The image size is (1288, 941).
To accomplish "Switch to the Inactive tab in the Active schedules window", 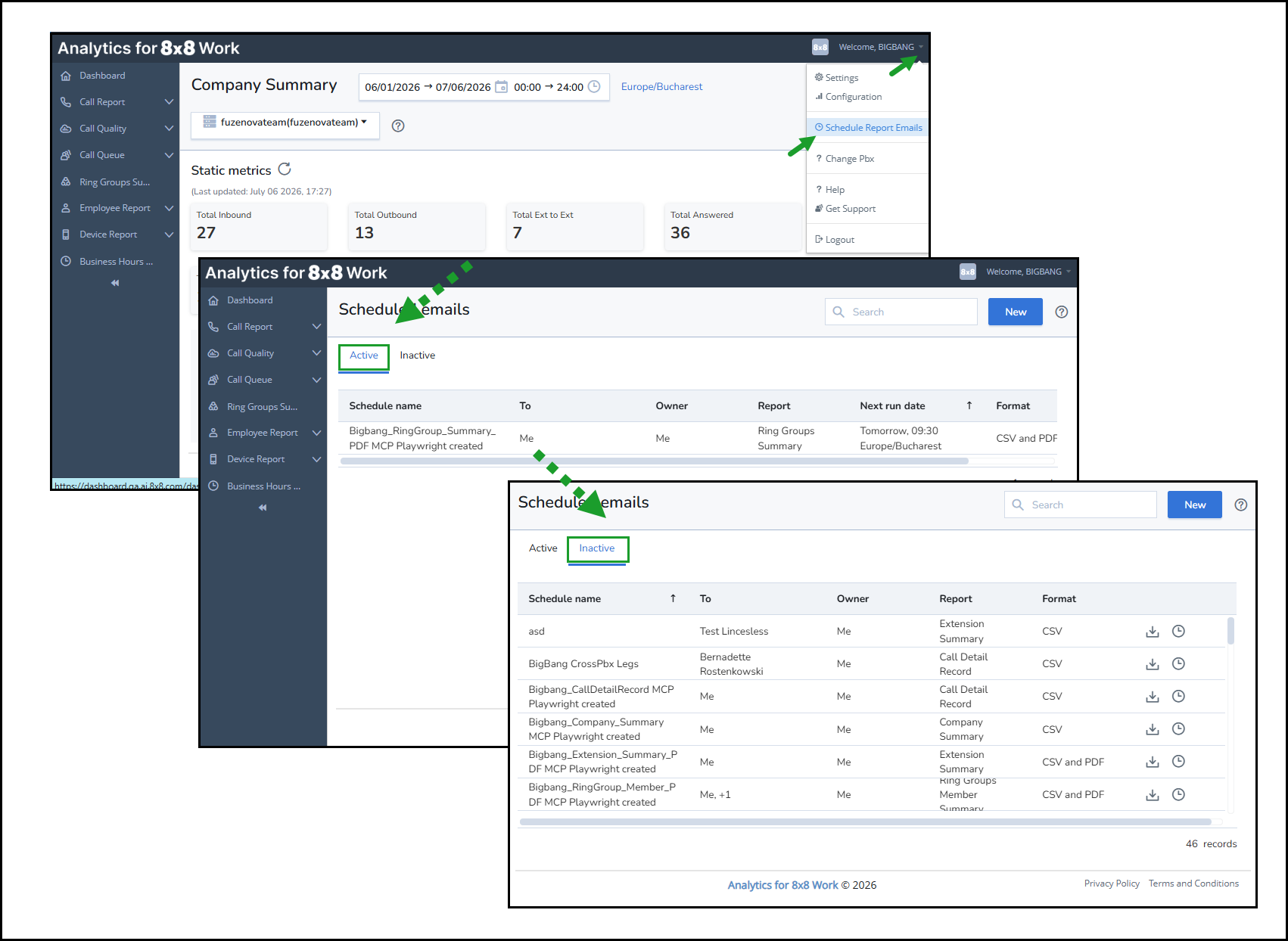I will pos(418,356).
